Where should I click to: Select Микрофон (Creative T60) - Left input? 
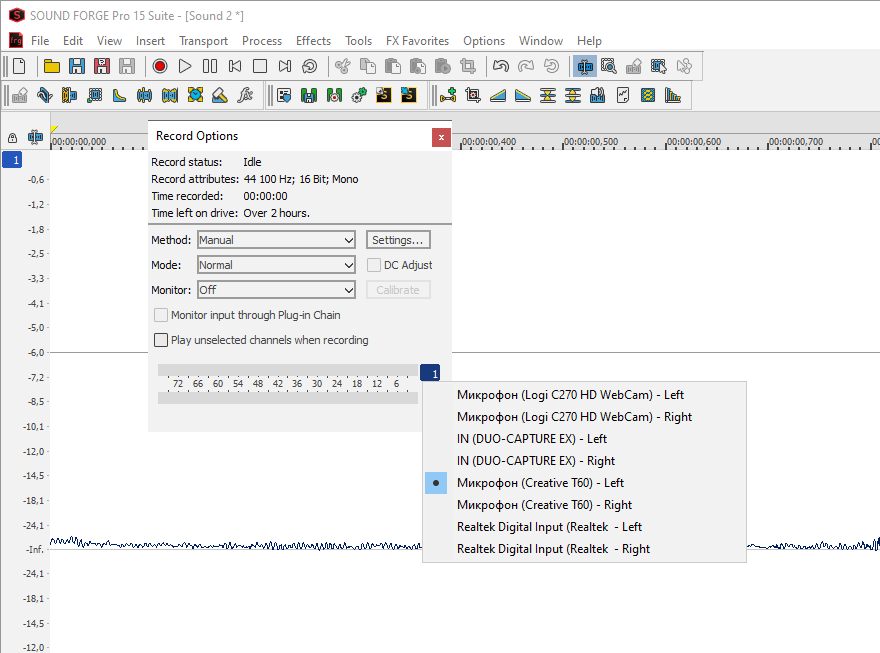tap(584, 483)
